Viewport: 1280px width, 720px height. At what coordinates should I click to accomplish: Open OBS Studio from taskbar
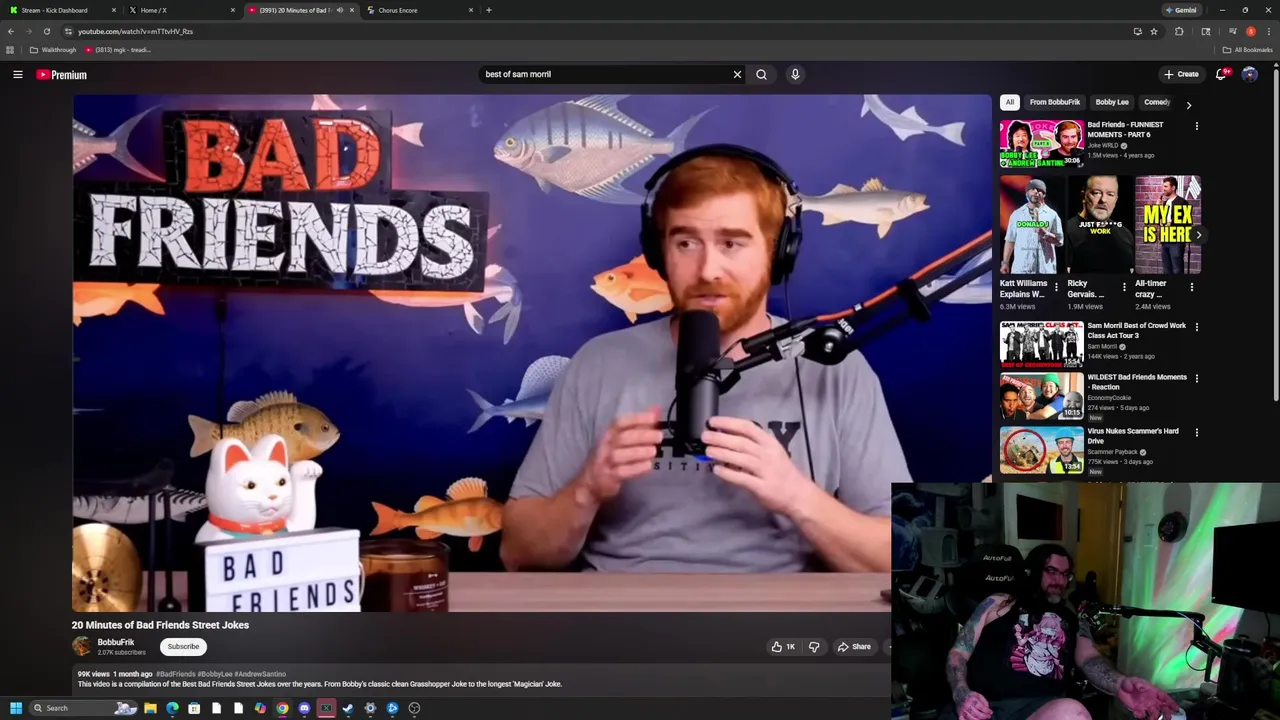tap(414, 708)
